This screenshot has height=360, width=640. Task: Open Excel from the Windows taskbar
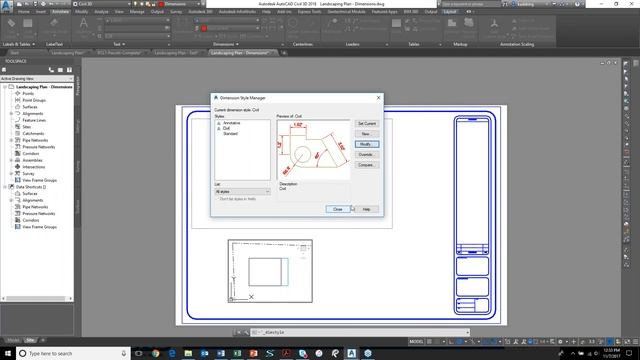coord(237,353)
